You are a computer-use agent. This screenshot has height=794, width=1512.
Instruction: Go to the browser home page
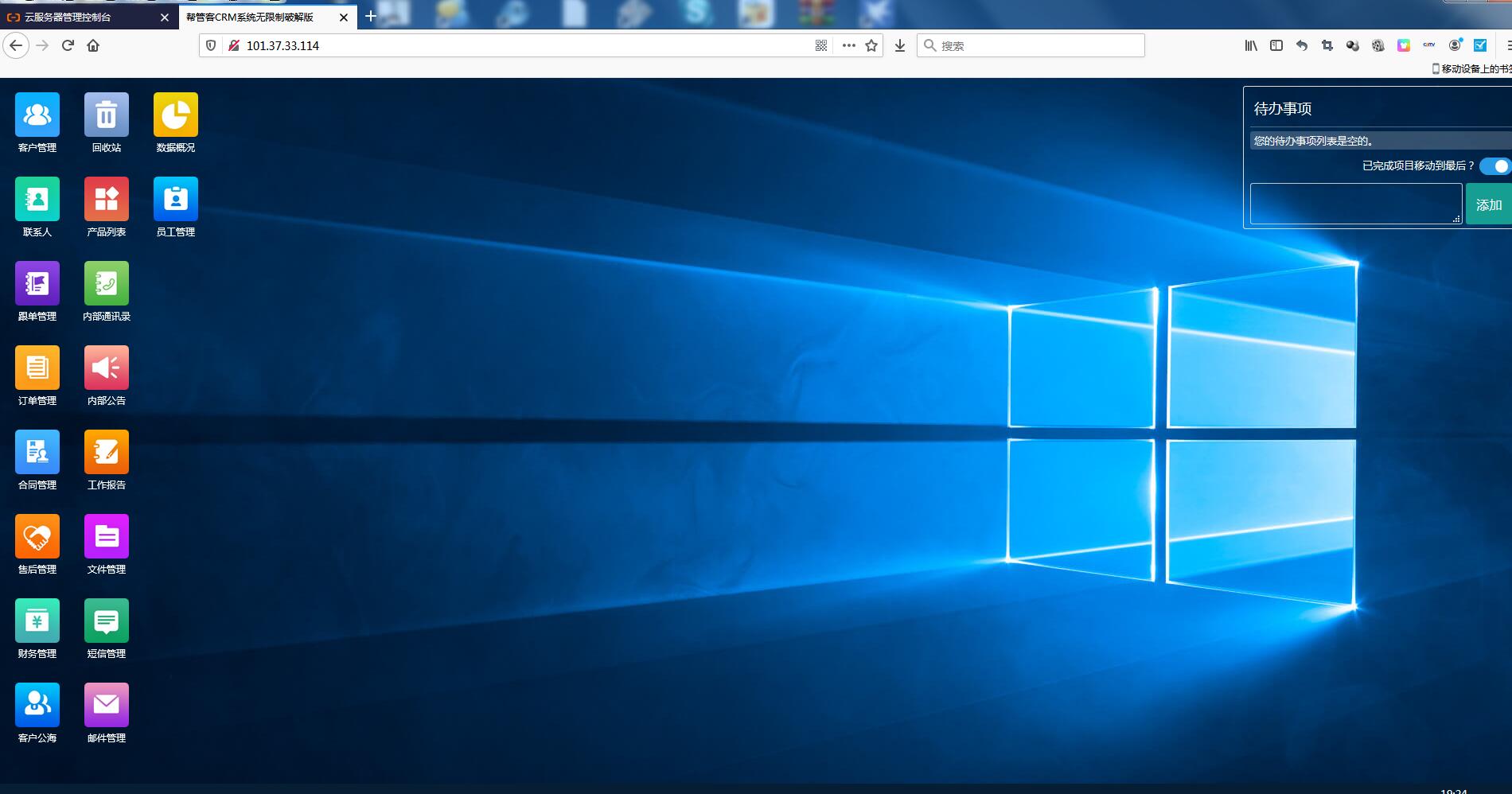point(93,45)
